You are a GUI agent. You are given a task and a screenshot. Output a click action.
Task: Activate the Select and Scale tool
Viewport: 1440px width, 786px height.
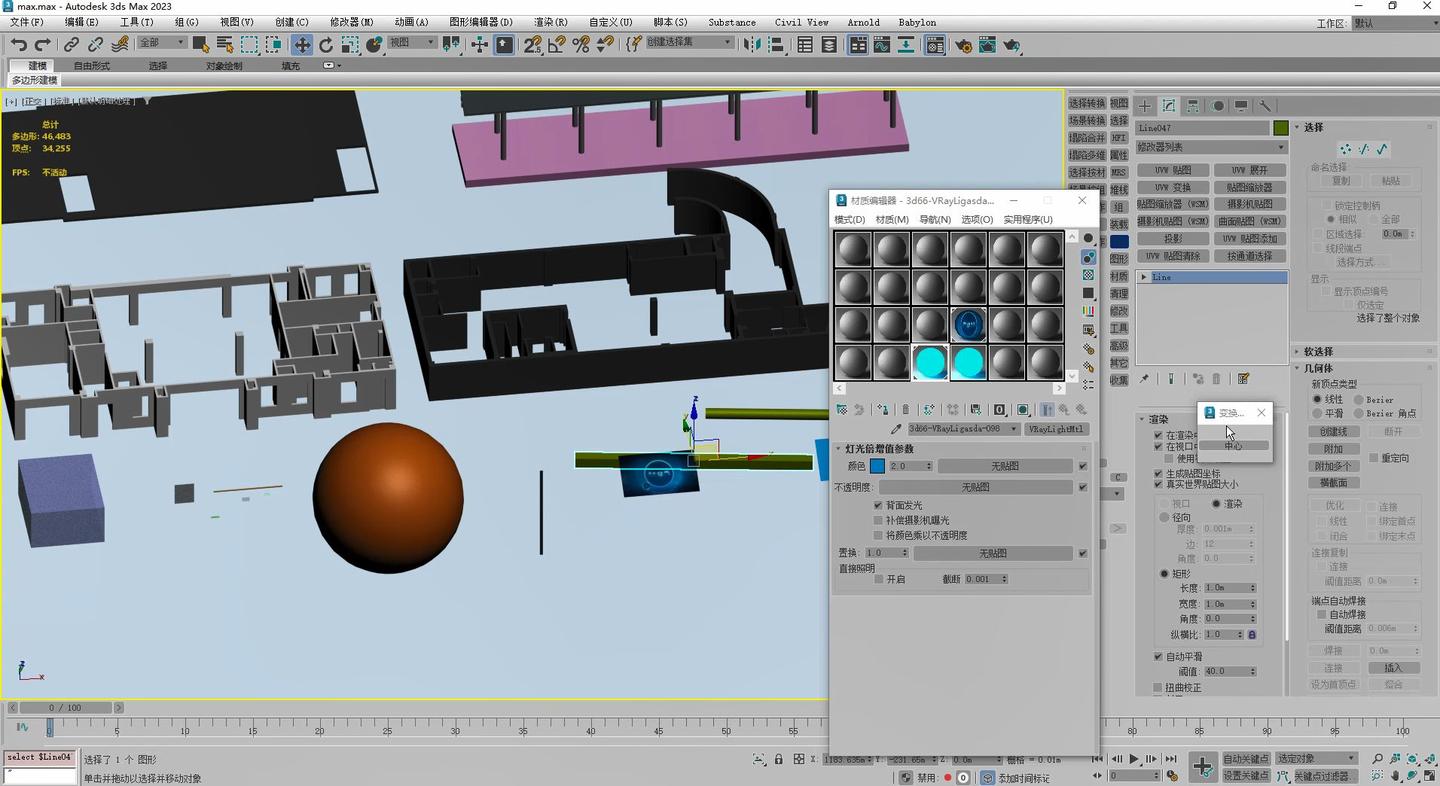350,44
